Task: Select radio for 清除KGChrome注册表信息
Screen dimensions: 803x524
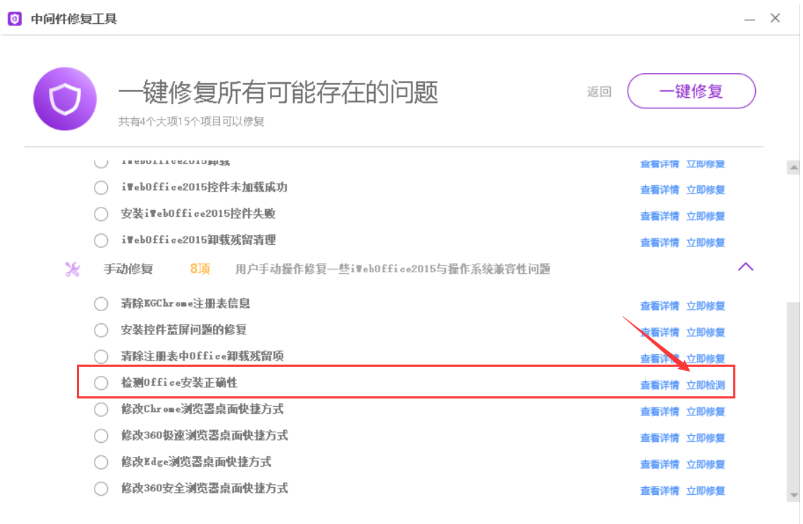Action: pos(101,304)
